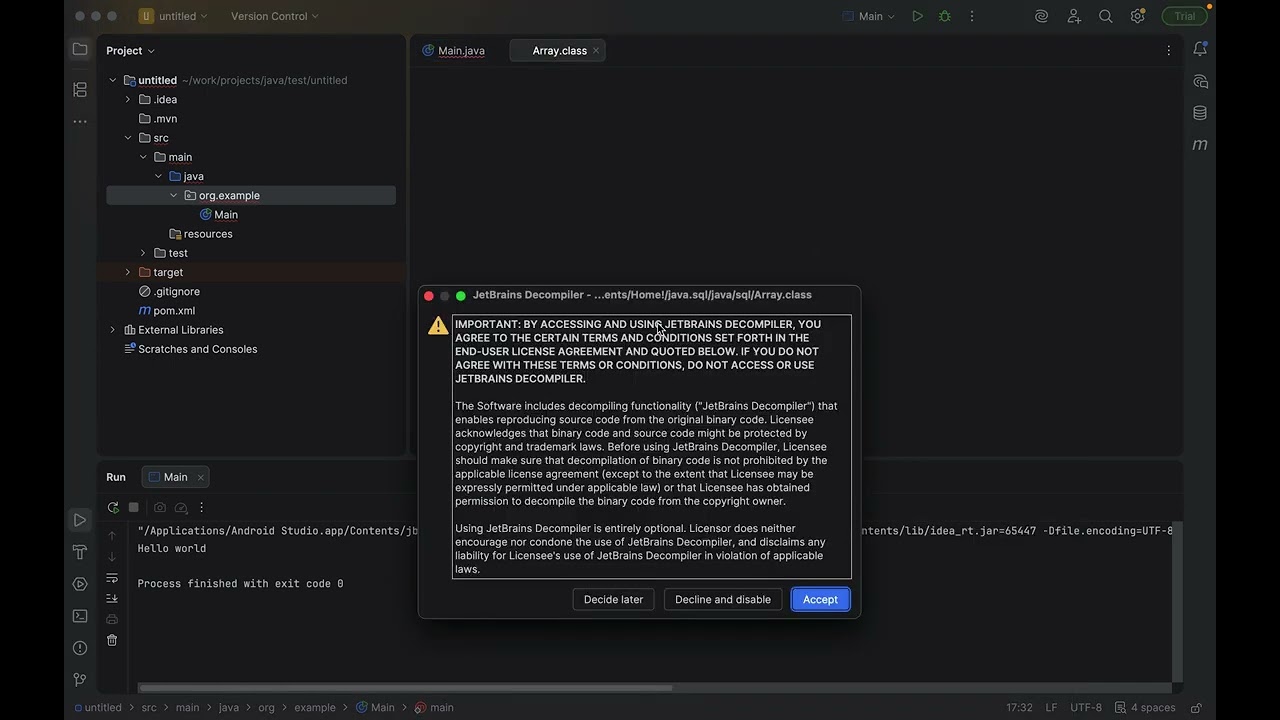Click UTF-8 encoding in status bar

coord(1086,708)
